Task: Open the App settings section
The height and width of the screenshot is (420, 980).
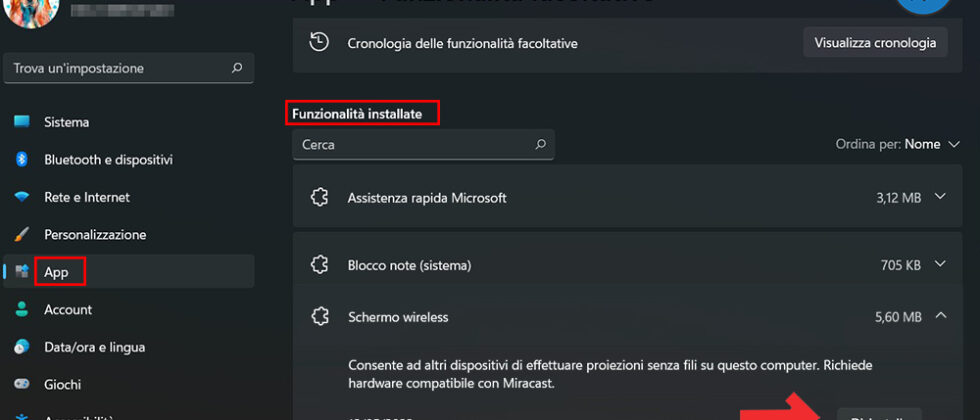Action: click(56, 272)
